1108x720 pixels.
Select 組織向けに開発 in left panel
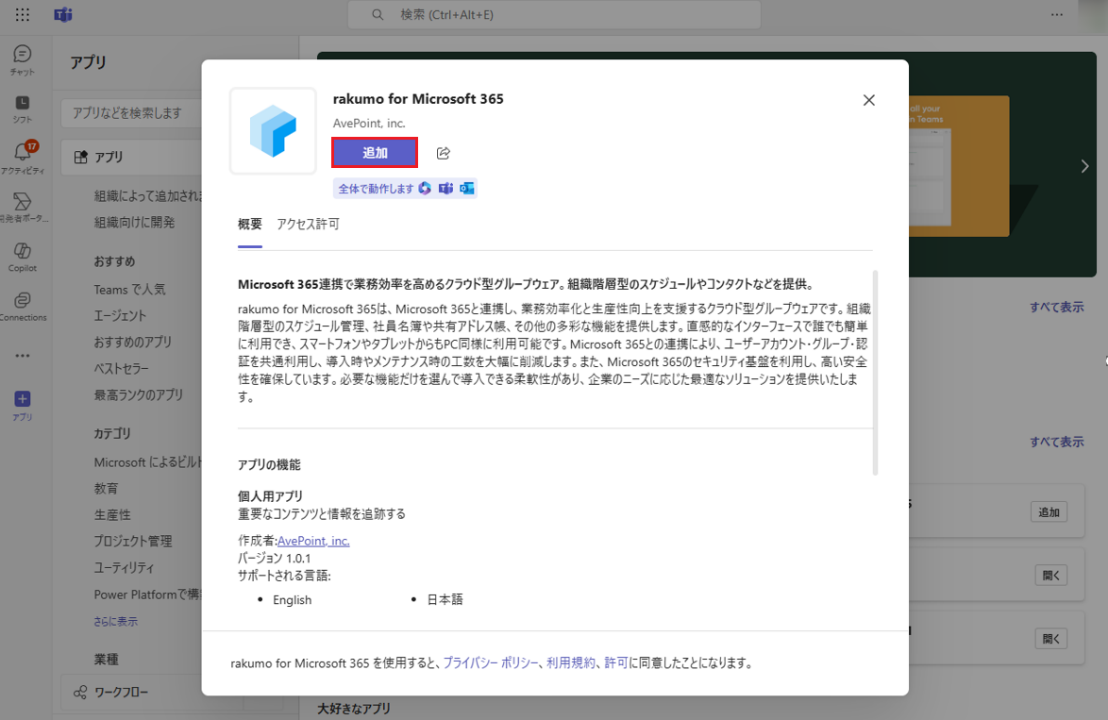[x=134, y=222]
